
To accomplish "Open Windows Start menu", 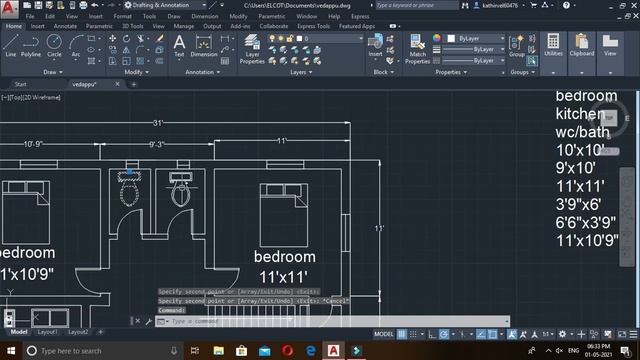I will [x=11, y=351].
